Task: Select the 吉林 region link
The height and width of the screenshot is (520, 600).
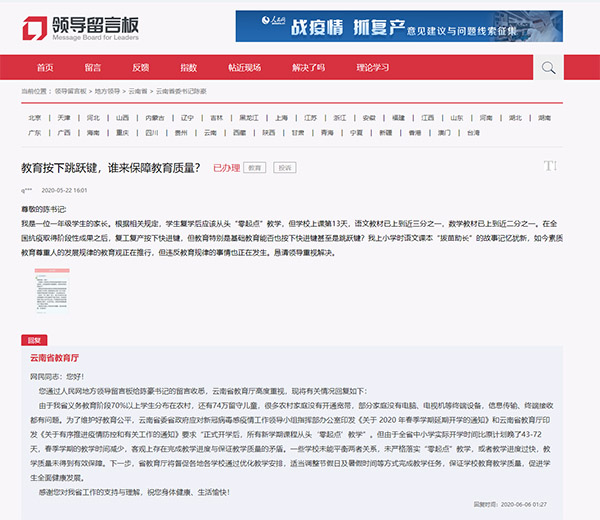Action: point(216,118)
